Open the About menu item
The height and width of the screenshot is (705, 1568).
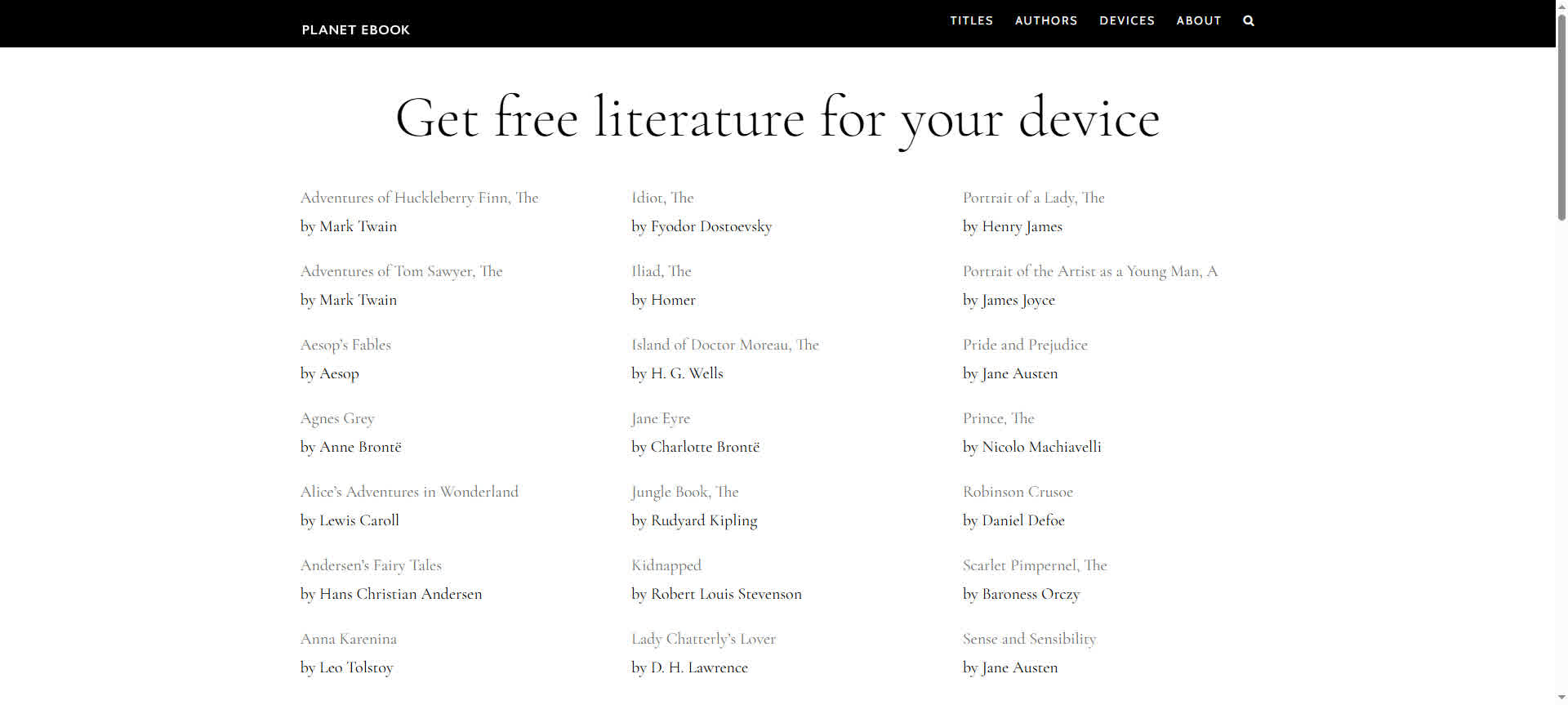pos(1199,20)
